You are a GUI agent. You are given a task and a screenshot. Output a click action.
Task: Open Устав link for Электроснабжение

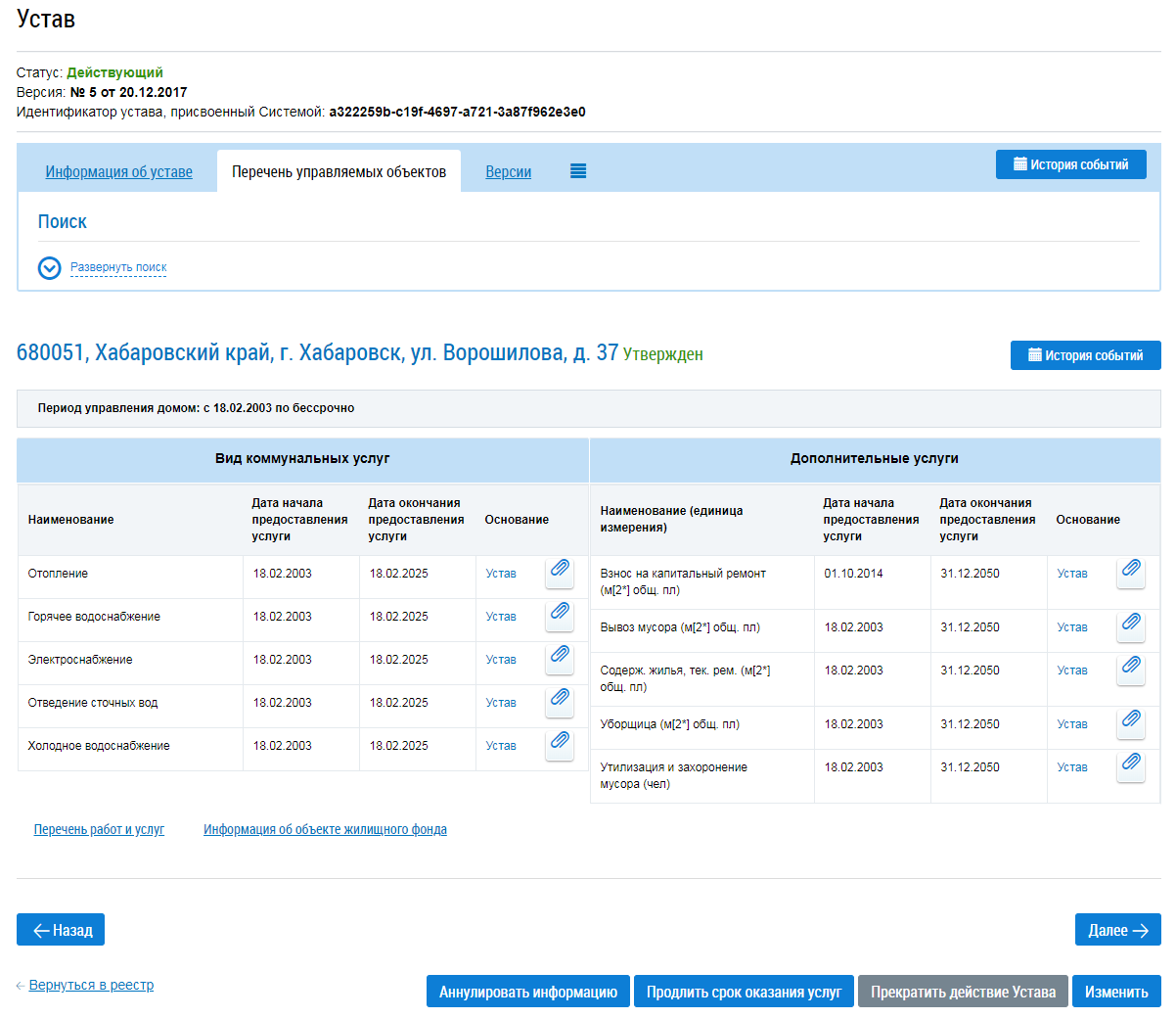501,660
